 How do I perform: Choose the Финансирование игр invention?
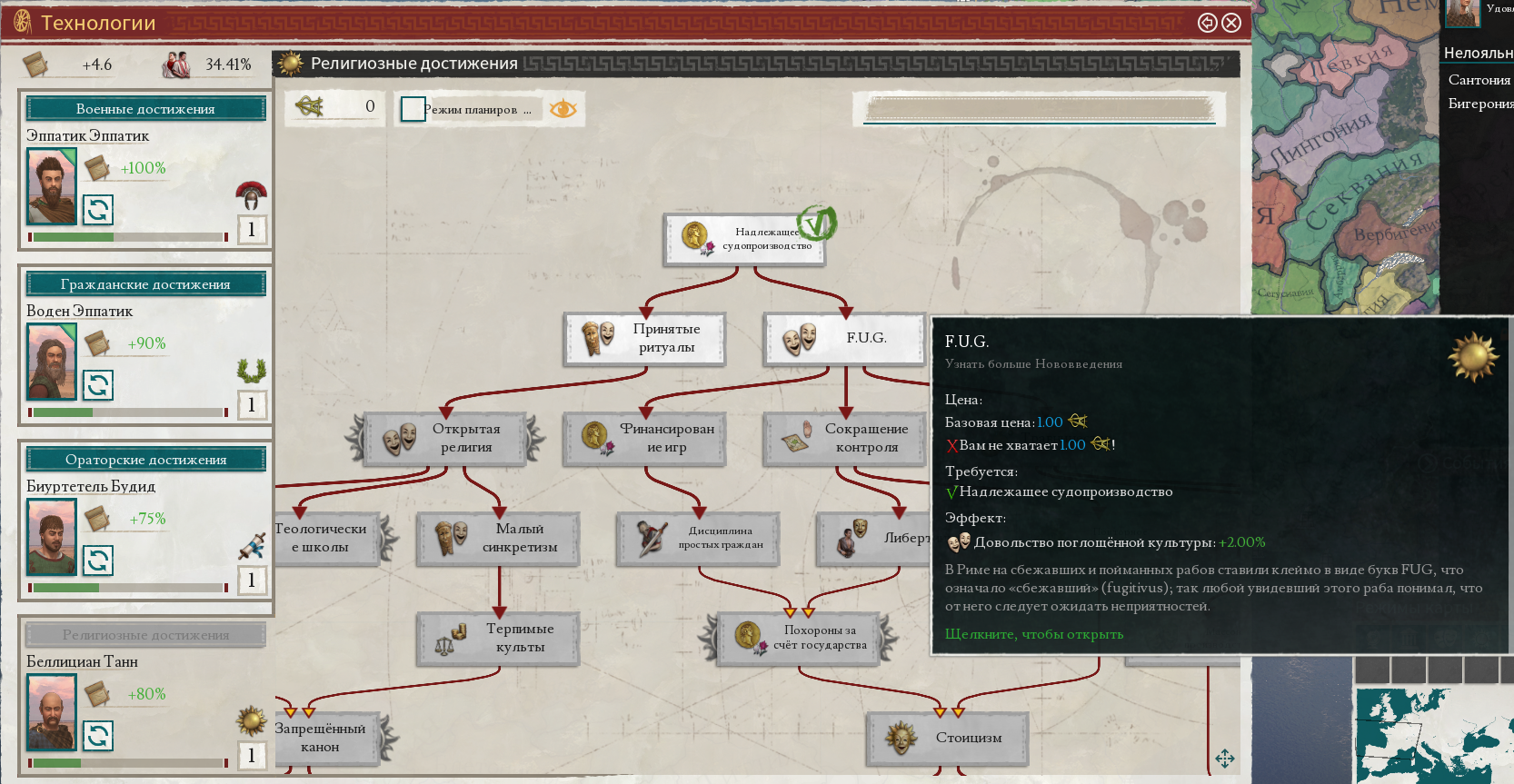(x=644, y=439)
